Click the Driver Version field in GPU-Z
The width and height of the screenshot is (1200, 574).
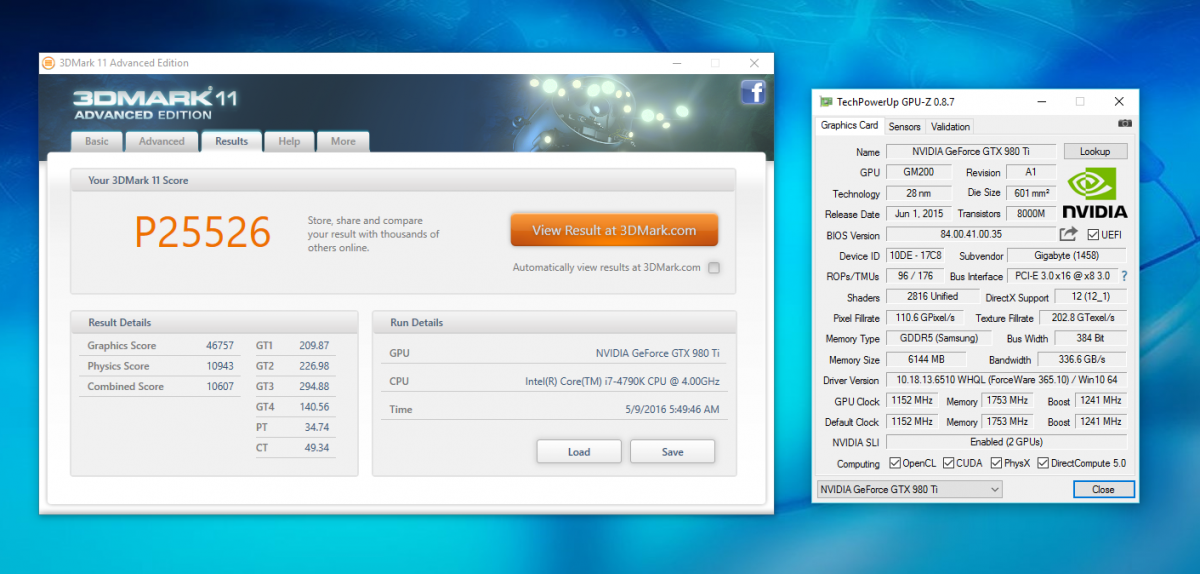[1006, 380]
